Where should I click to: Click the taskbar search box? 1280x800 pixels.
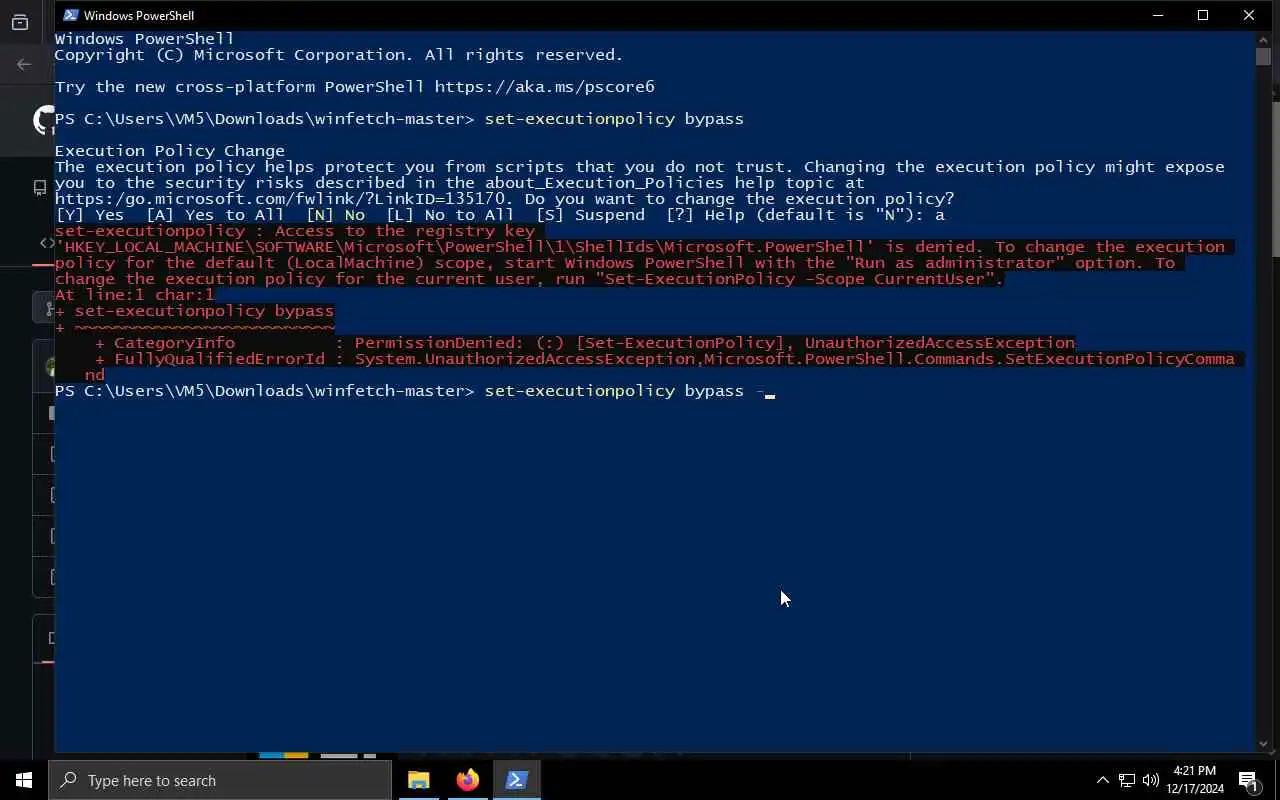click(220, 780)
